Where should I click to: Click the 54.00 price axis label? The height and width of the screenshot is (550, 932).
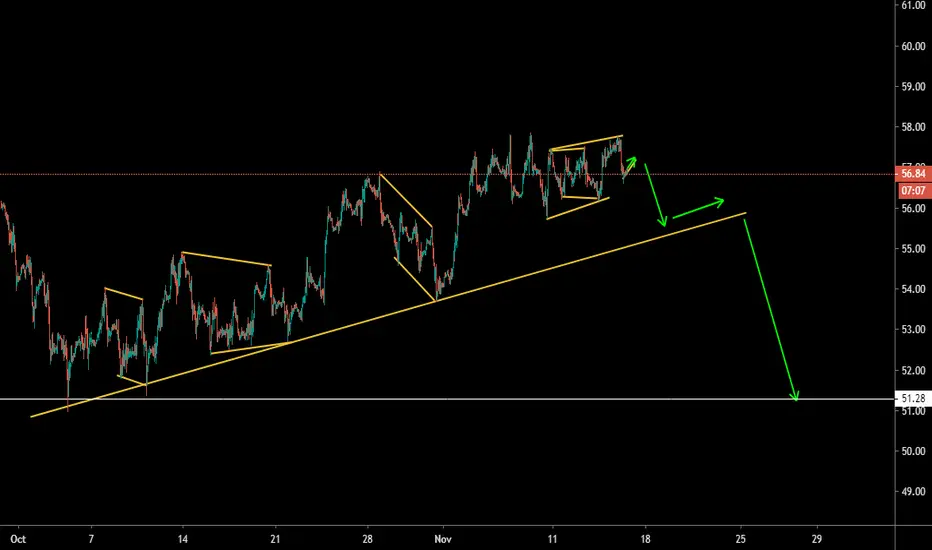[913, 290]
